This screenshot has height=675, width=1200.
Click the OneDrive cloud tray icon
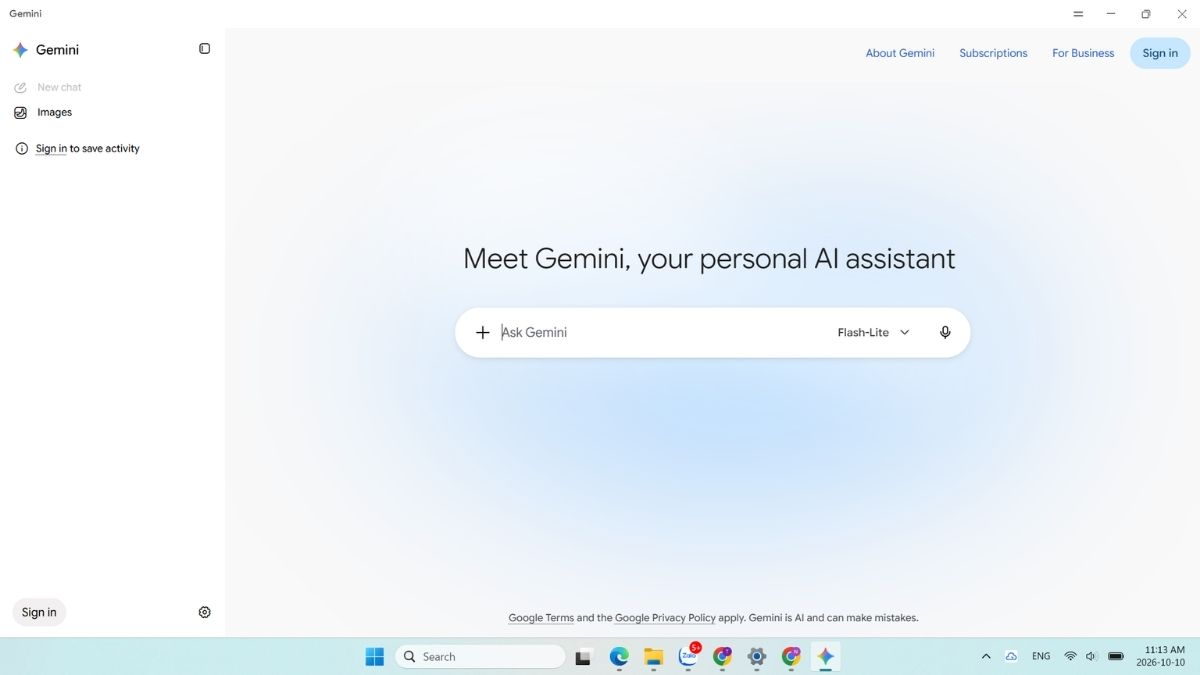(x=1011, y=657)
